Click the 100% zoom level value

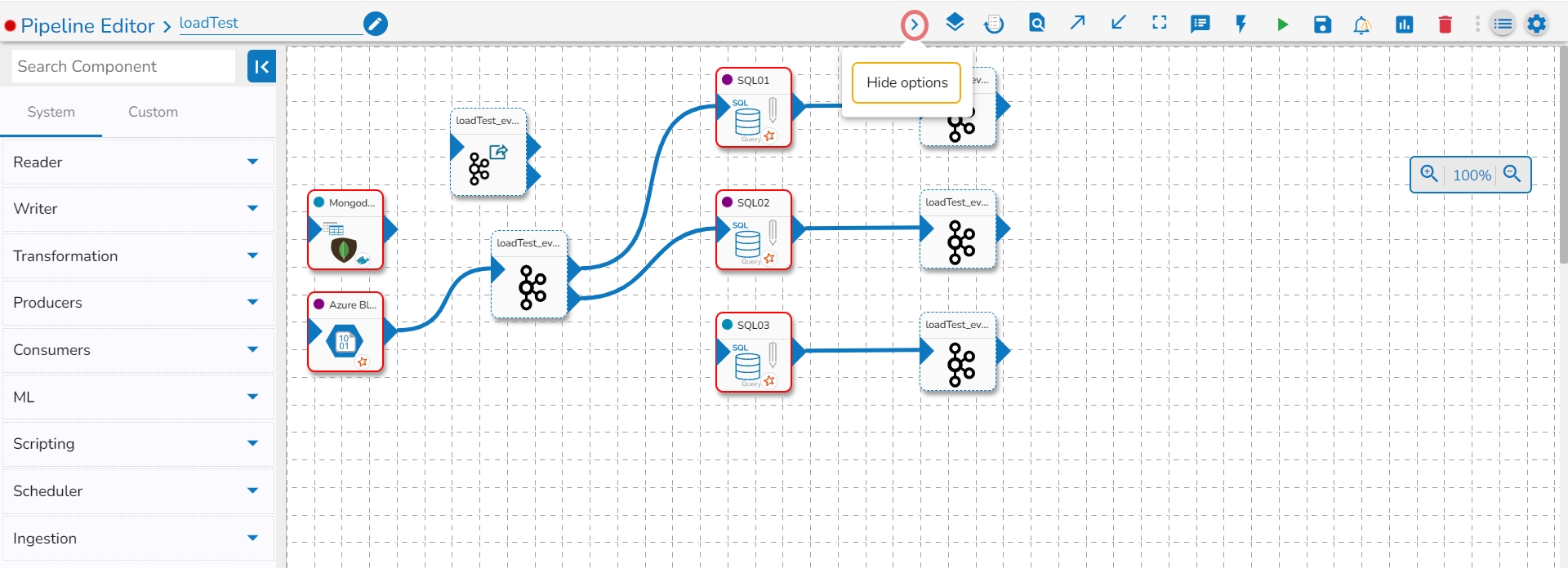click(1472, 175)
